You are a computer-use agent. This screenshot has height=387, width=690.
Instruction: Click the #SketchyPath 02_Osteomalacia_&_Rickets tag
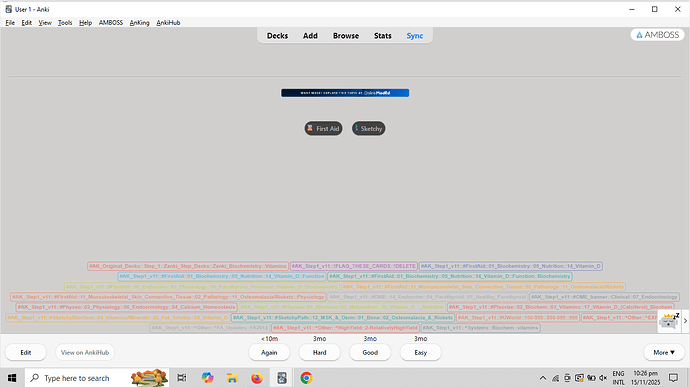pyautogui.click(x=343, y=317)
